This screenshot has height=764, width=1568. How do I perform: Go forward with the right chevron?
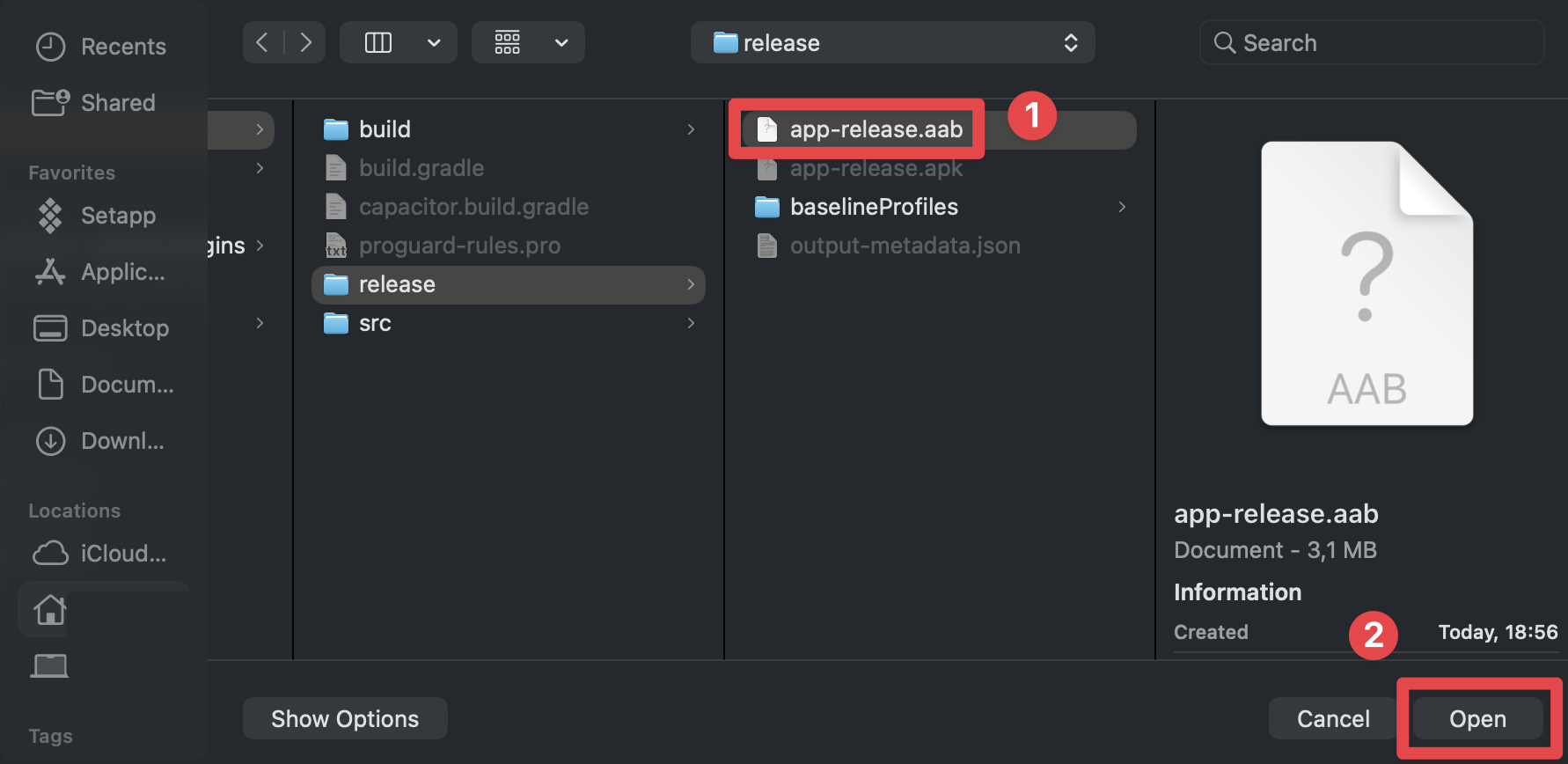pos(305,42)
